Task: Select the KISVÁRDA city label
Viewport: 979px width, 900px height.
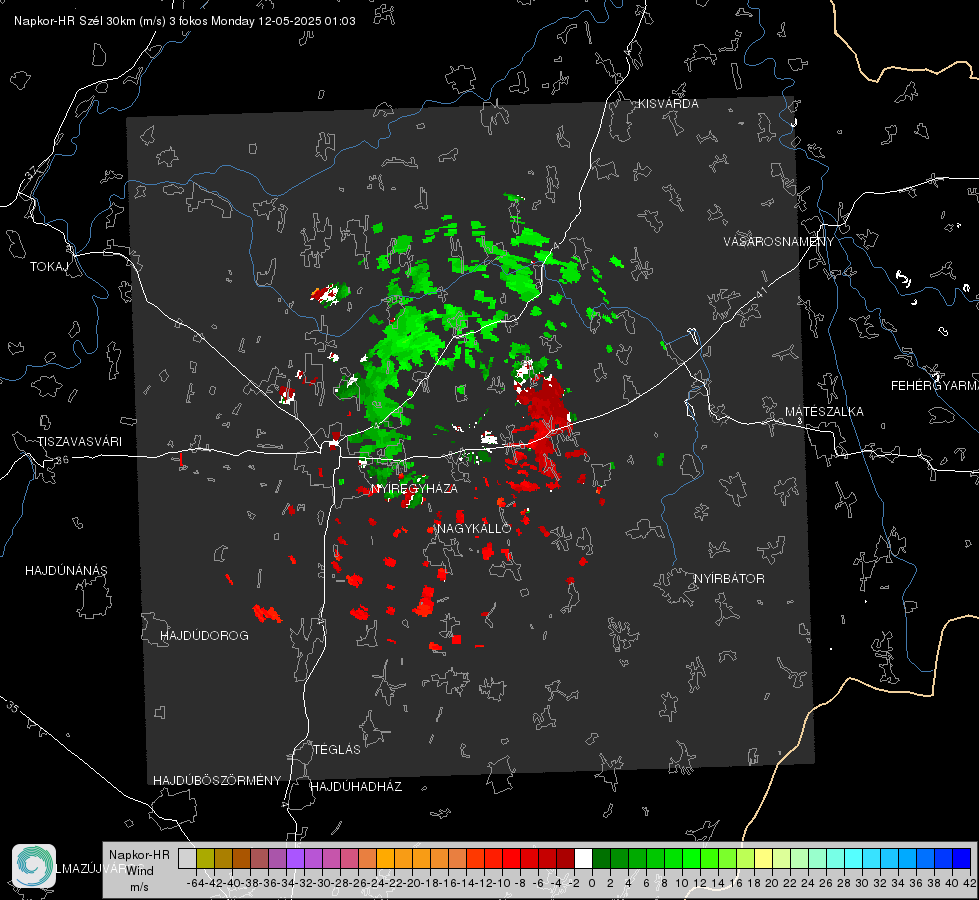Action: click(668, 104)
